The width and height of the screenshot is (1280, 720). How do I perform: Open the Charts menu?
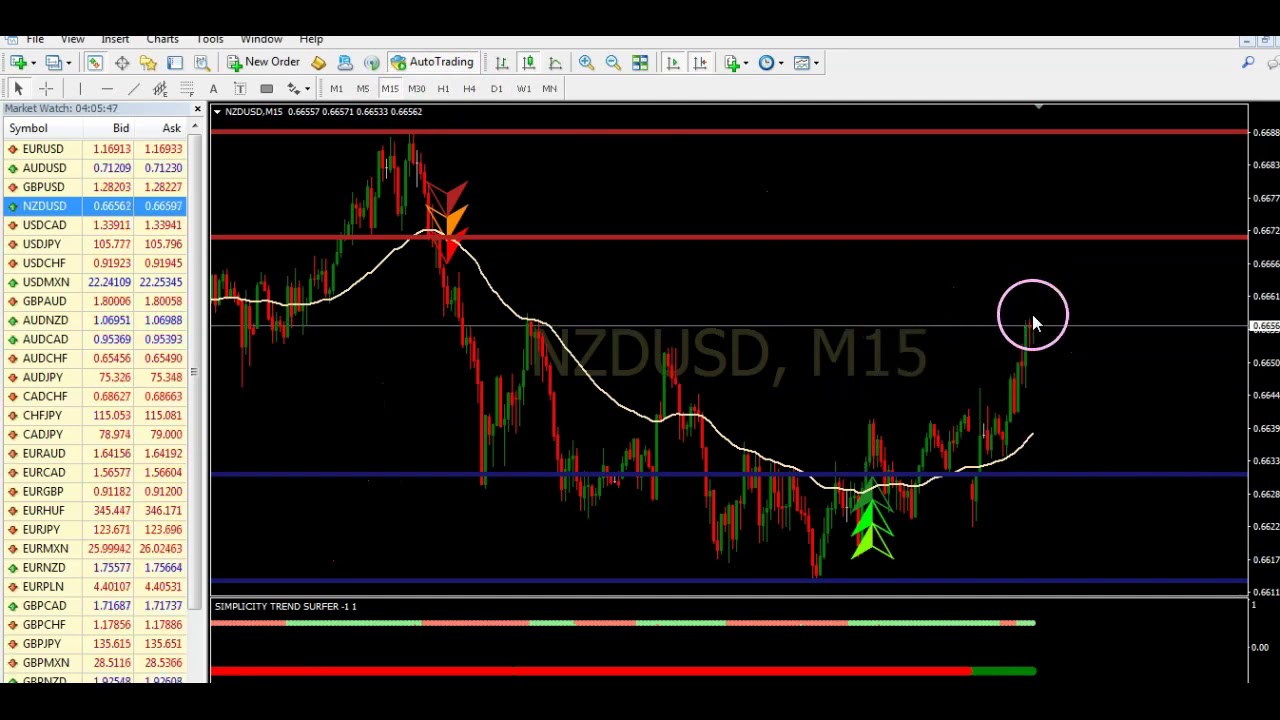[162, 40]
